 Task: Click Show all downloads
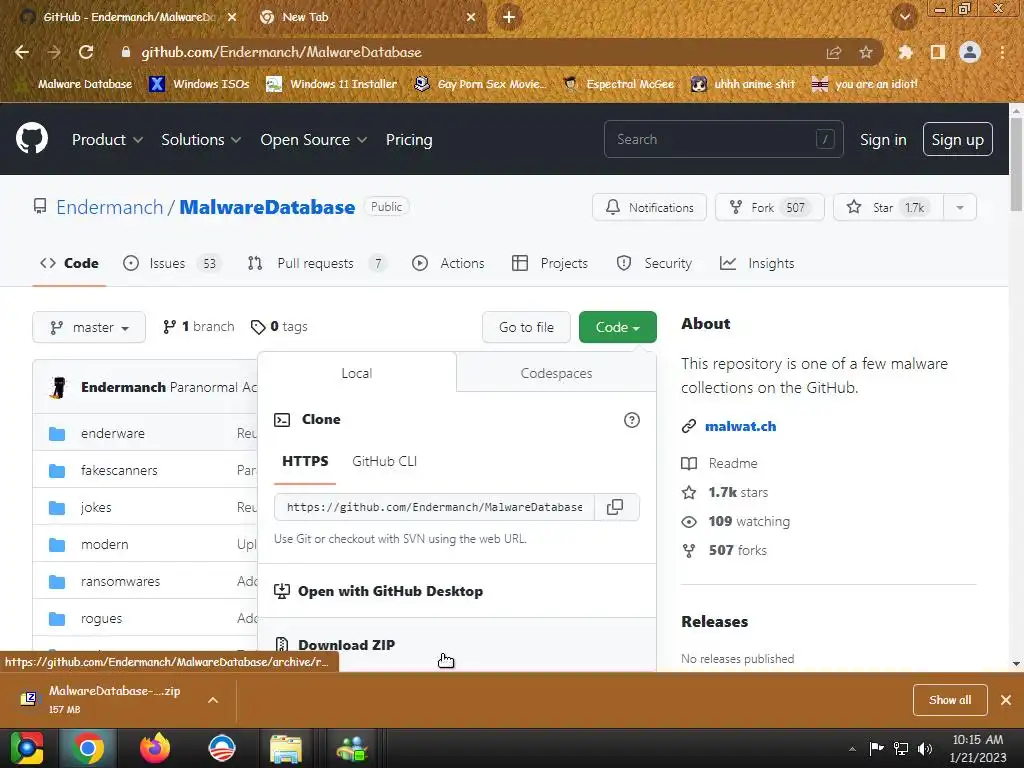coord(950,700)
